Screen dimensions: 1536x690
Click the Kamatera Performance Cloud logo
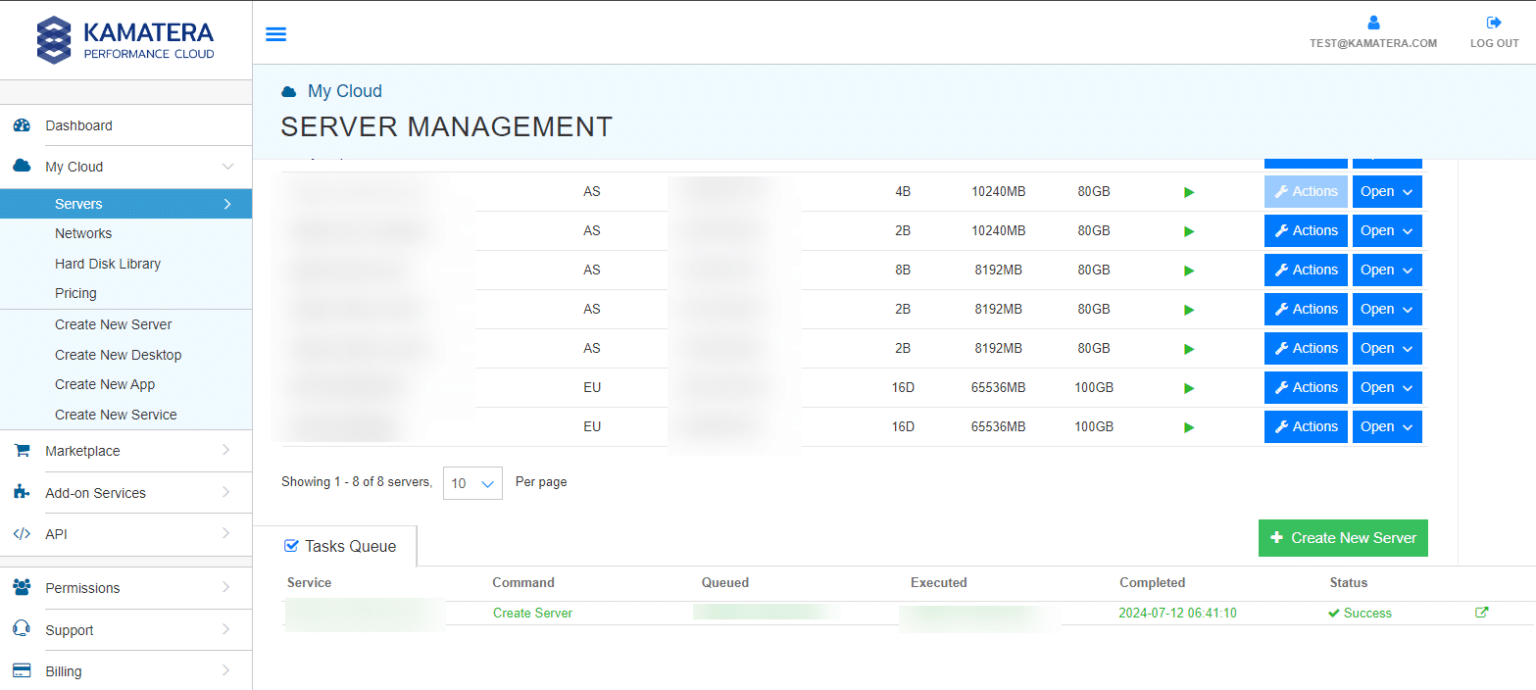124,40
